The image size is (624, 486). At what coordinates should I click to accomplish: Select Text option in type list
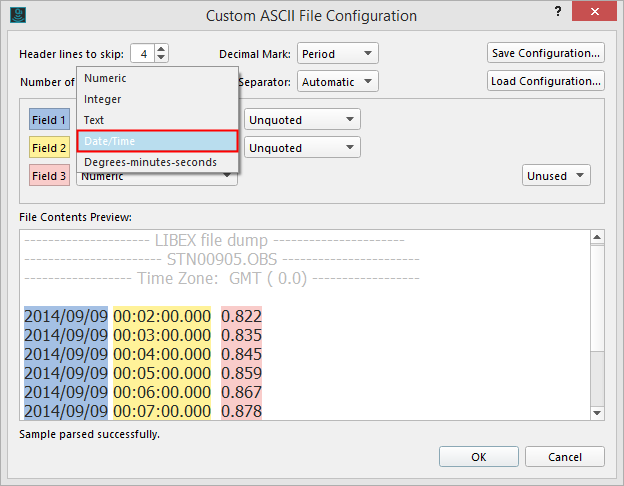pos(157,120)
